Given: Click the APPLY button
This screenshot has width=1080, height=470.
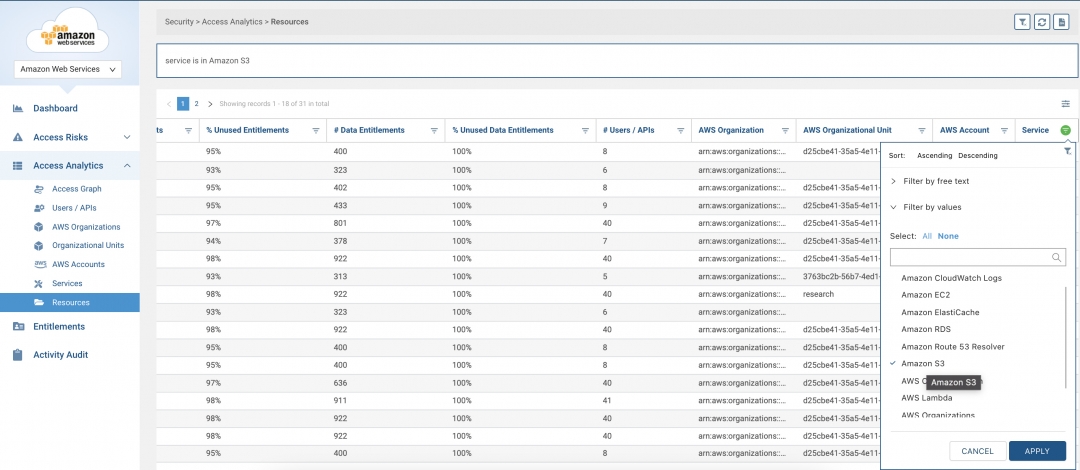Looking at the screenshot, I should coord(1037,451).
